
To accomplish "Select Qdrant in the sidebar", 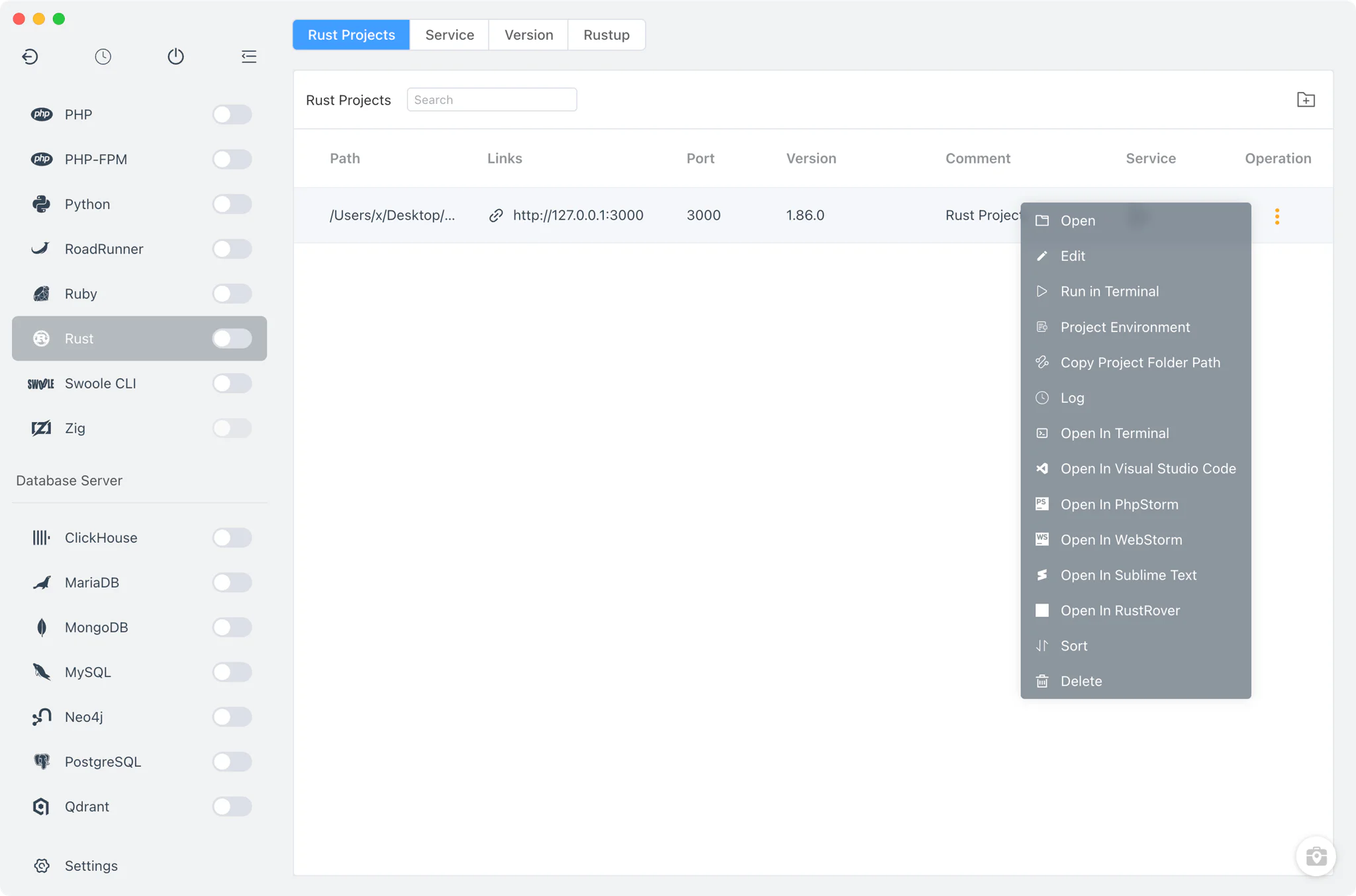I will click(139, 807).
